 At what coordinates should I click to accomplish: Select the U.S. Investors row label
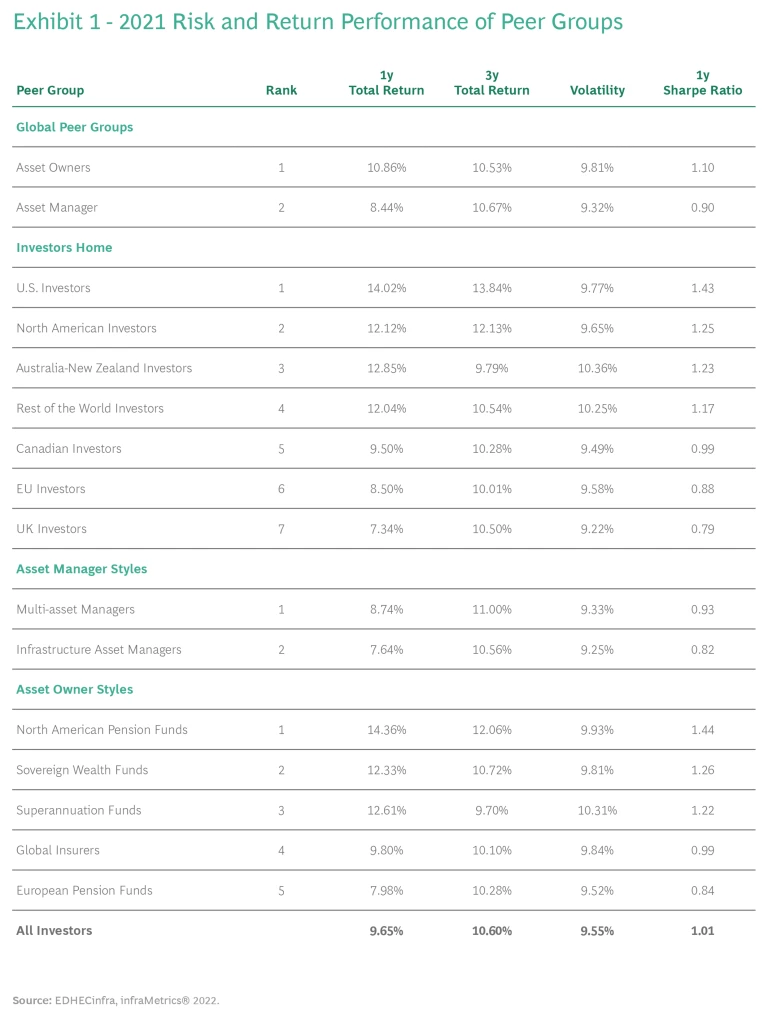click(x=53, y=288)
